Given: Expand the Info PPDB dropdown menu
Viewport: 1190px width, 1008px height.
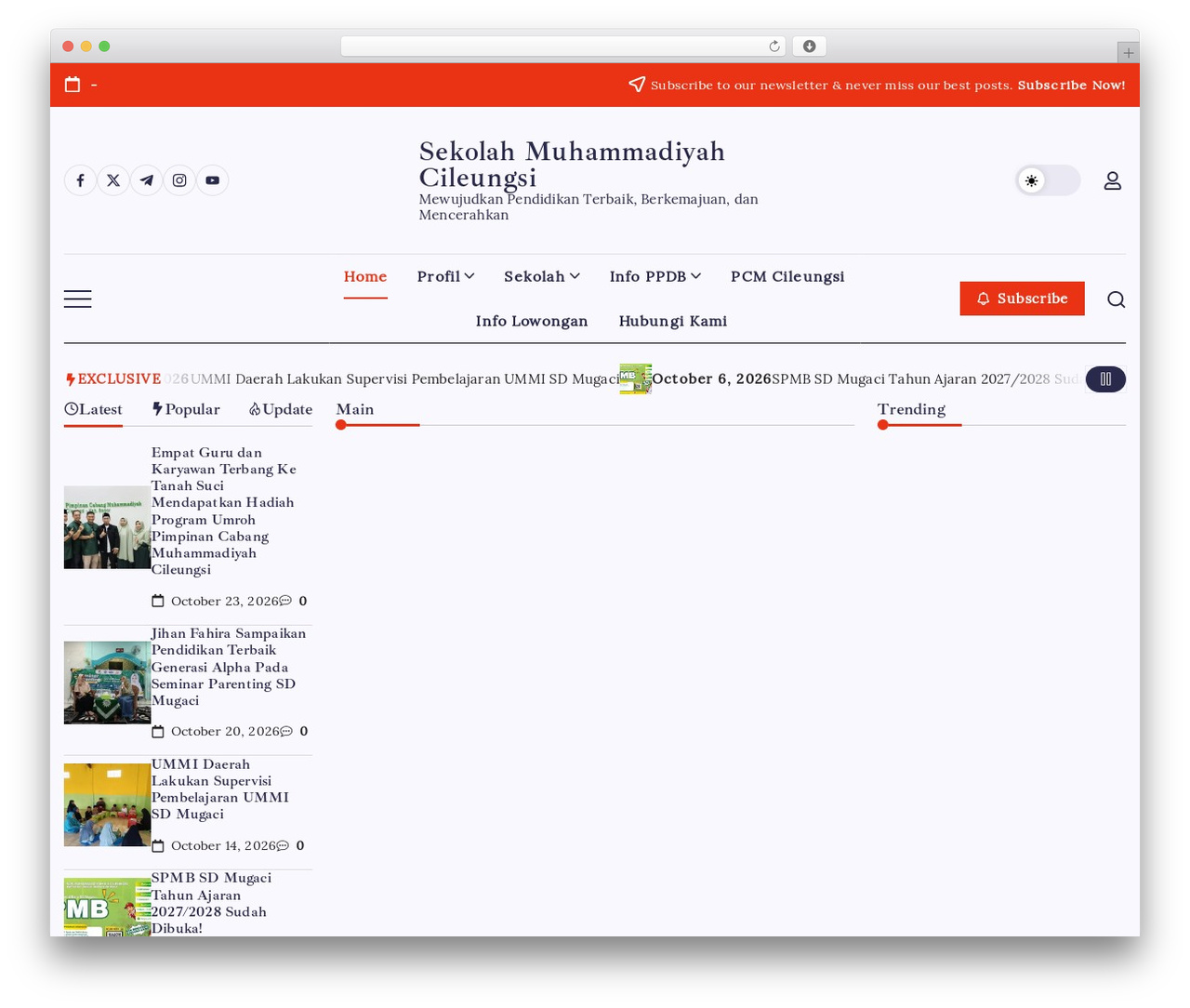Looking at the screenshot, I should point(655,276).
